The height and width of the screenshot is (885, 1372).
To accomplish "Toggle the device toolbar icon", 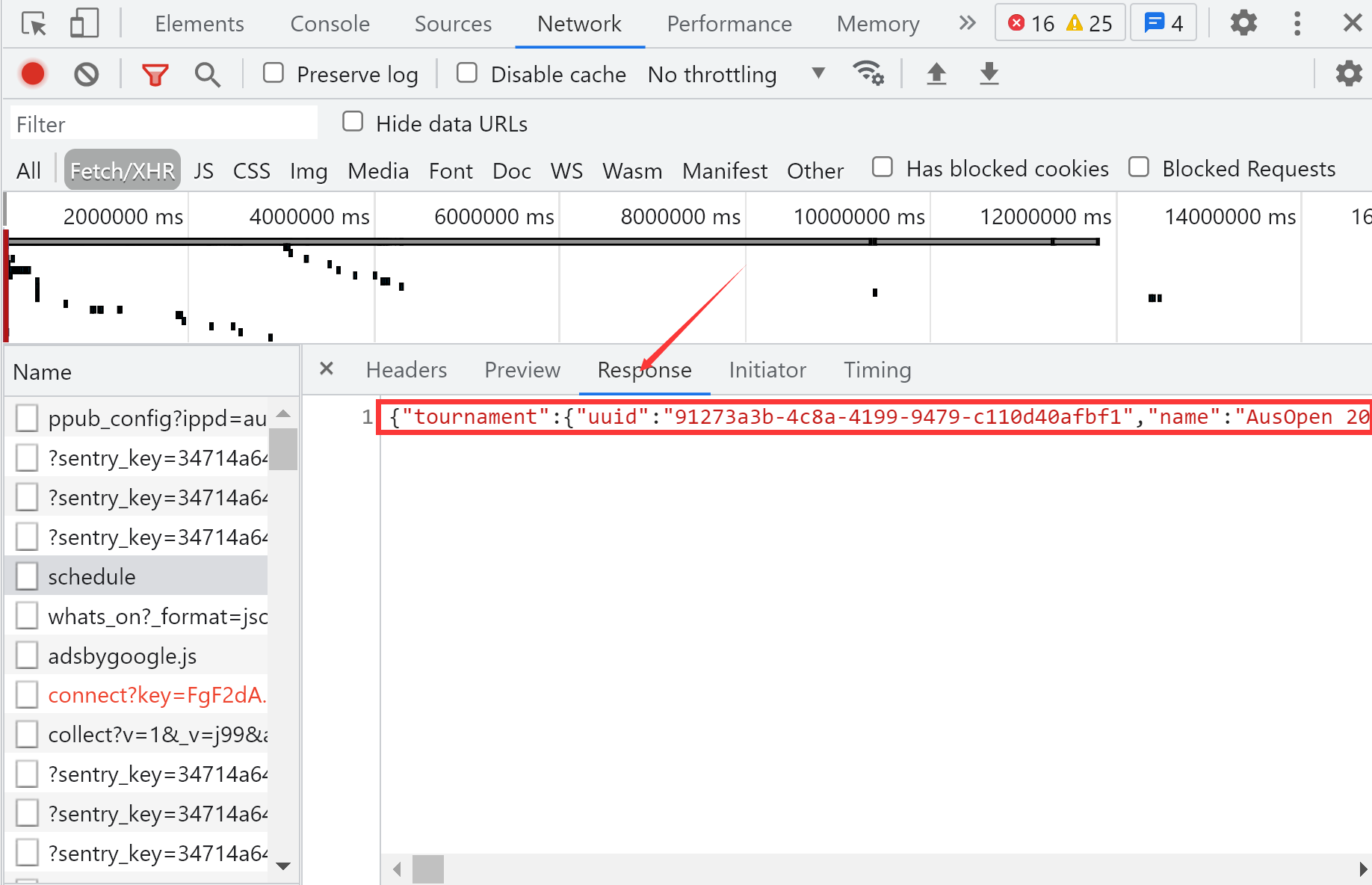I will pos(84,24).
